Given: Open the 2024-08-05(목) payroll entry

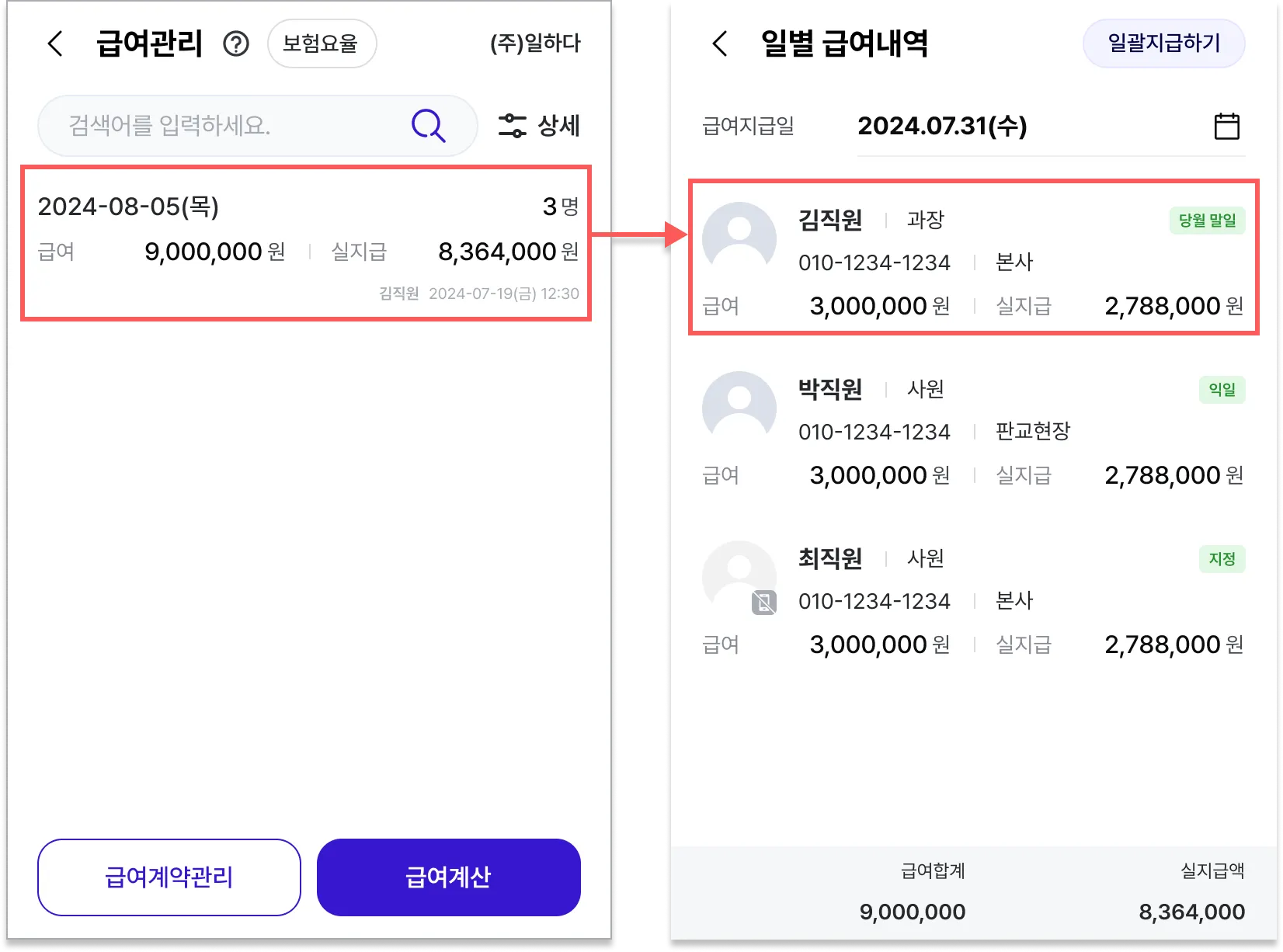Looking at the screenshot, I should click(x=307, y=242).
